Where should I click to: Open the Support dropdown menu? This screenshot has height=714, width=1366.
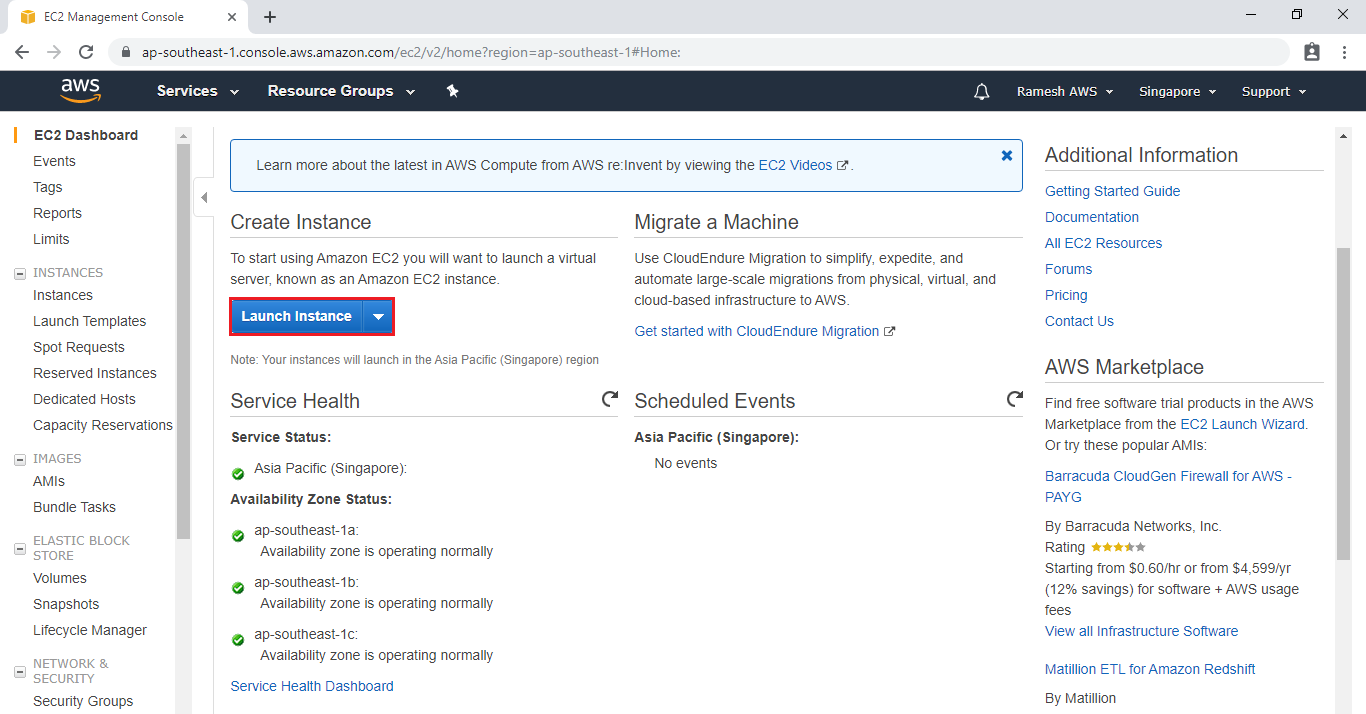(x=1274, y=91)
